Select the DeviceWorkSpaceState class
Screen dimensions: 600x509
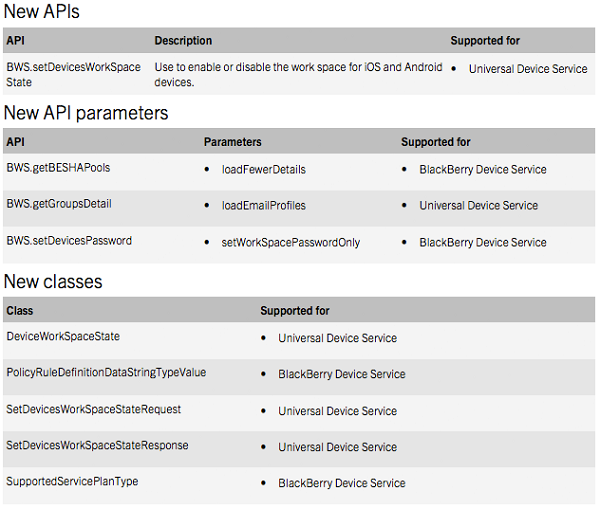63,336
